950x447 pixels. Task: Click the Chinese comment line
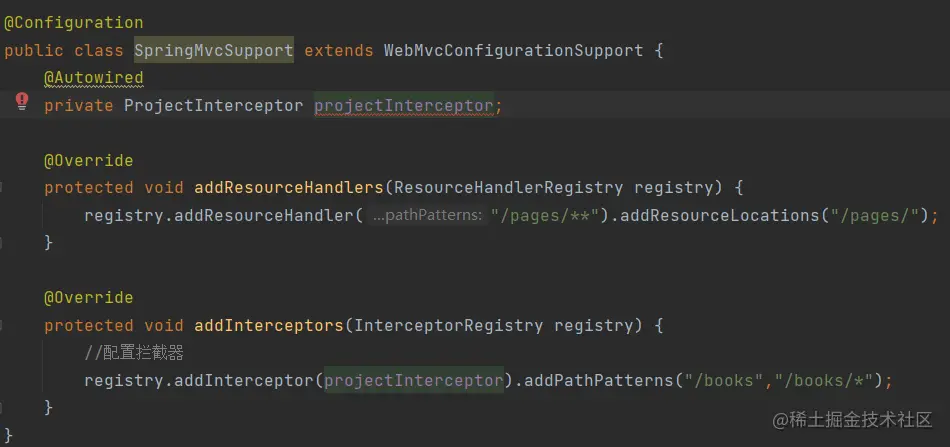(134, 352)
